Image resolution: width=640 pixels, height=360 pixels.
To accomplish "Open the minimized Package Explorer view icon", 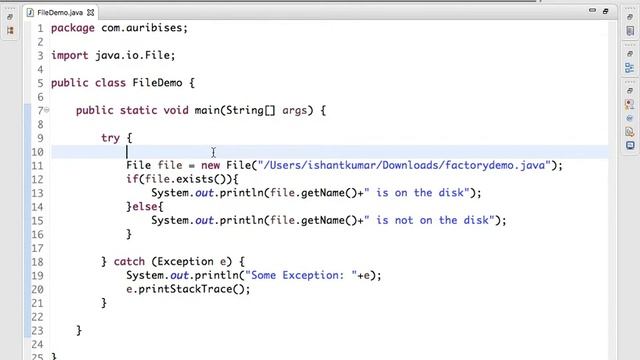I will coord(10,31).
